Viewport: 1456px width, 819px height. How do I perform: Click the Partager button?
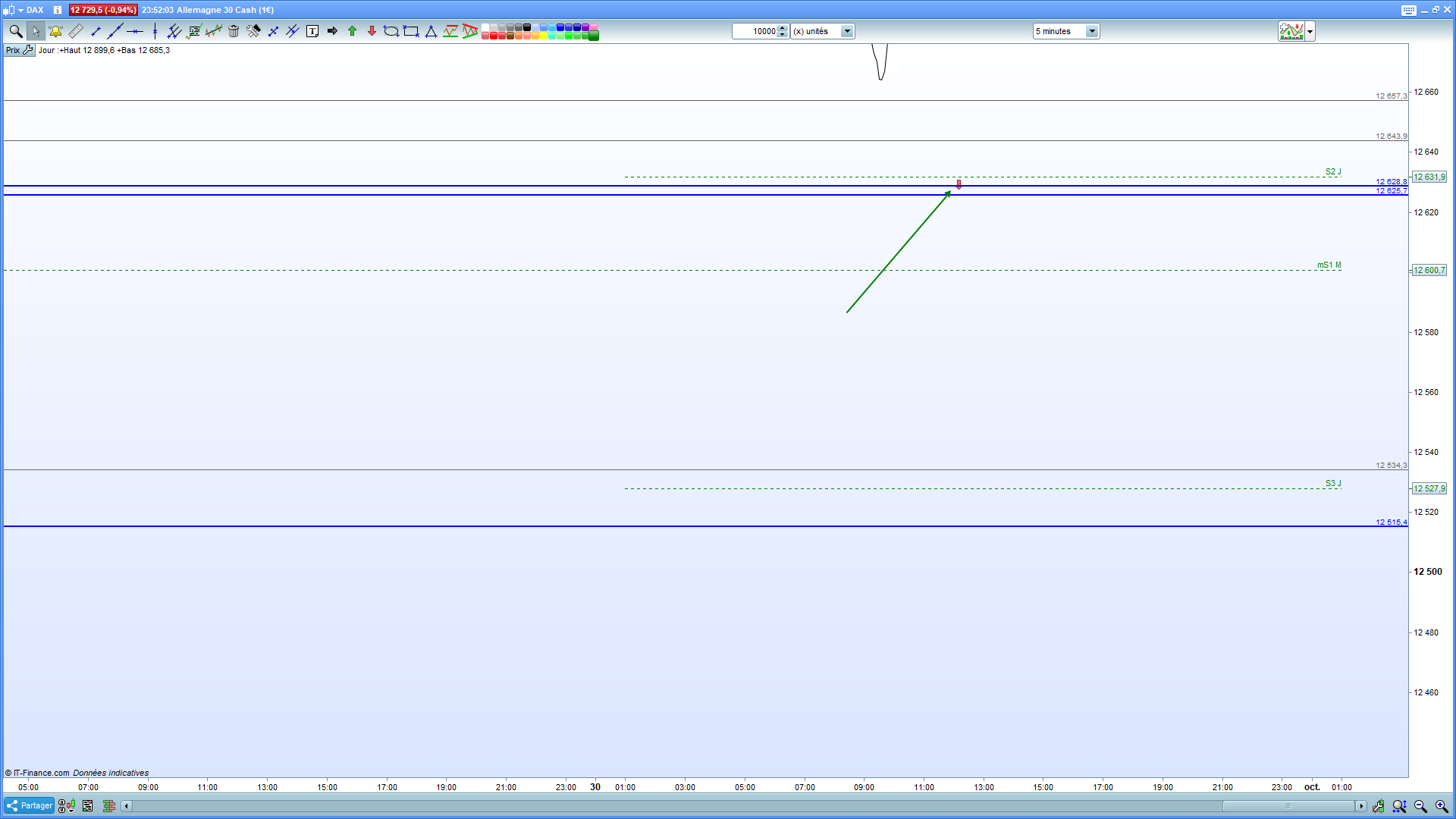(x=29, y=805)
